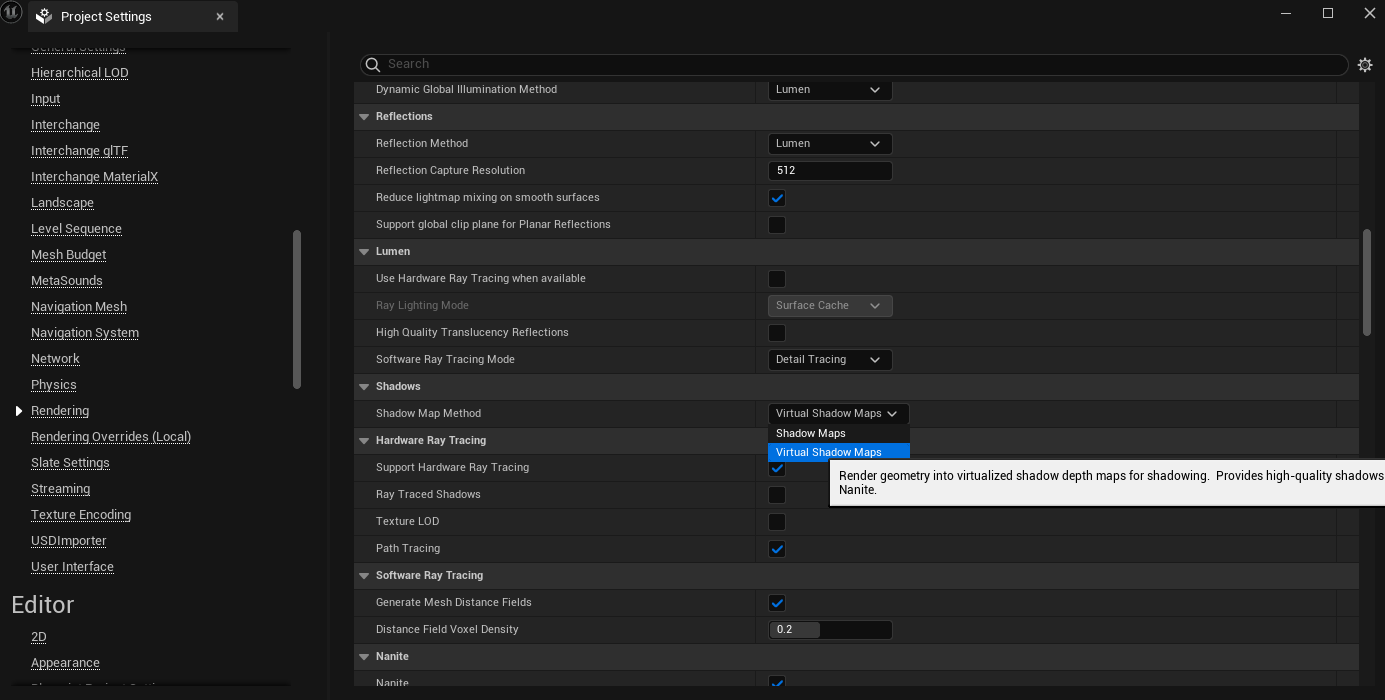Collapse the Reflections section

tap(364, 117)
